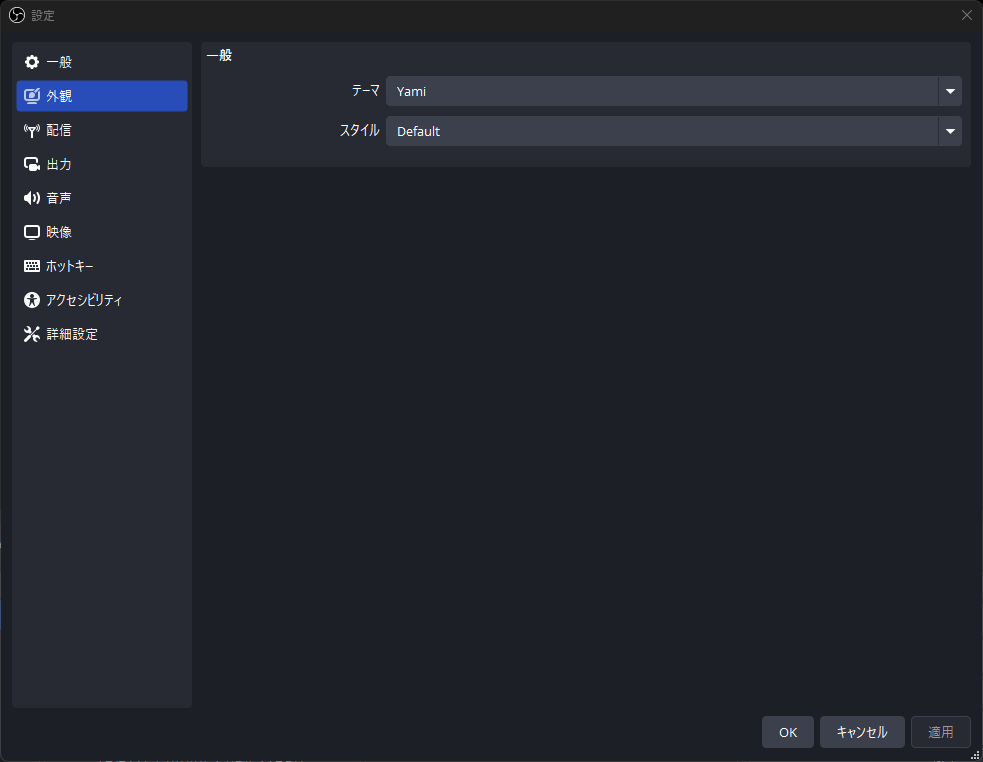Screen dimensions: 983x762
Task: Open the Yami theme combo box
Action: point(673,92)
